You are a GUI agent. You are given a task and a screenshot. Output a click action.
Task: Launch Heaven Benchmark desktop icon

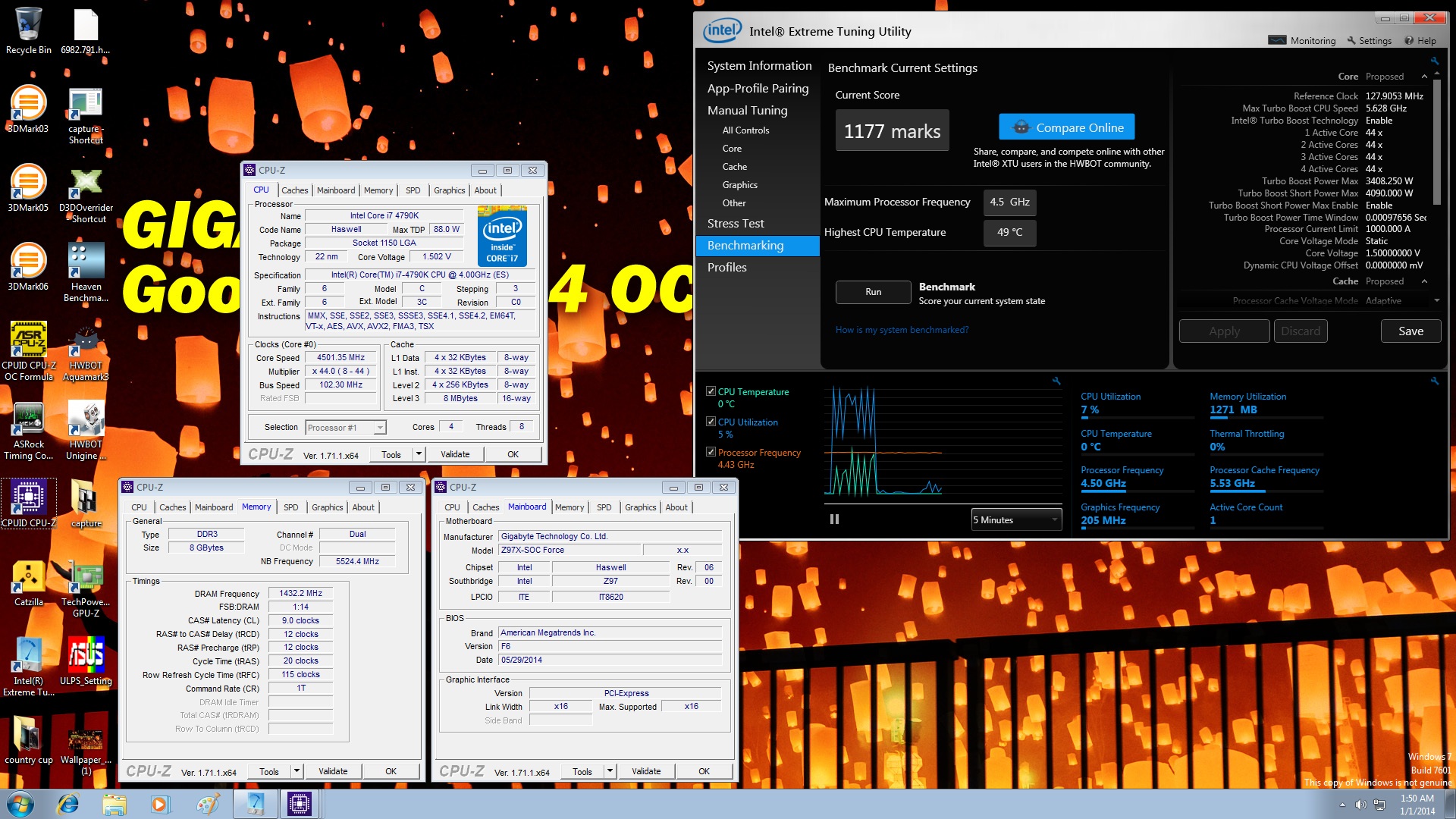pos(86,272)
